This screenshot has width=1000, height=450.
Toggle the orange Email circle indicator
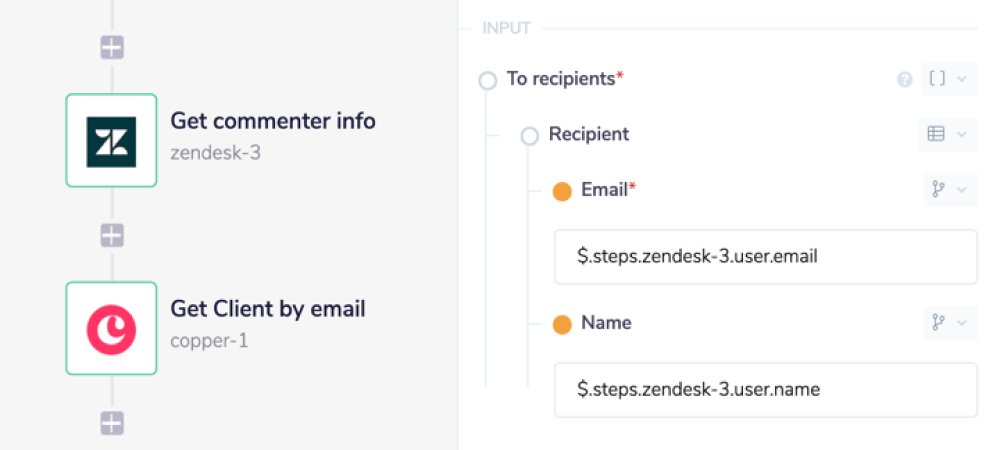coord(562,190)
